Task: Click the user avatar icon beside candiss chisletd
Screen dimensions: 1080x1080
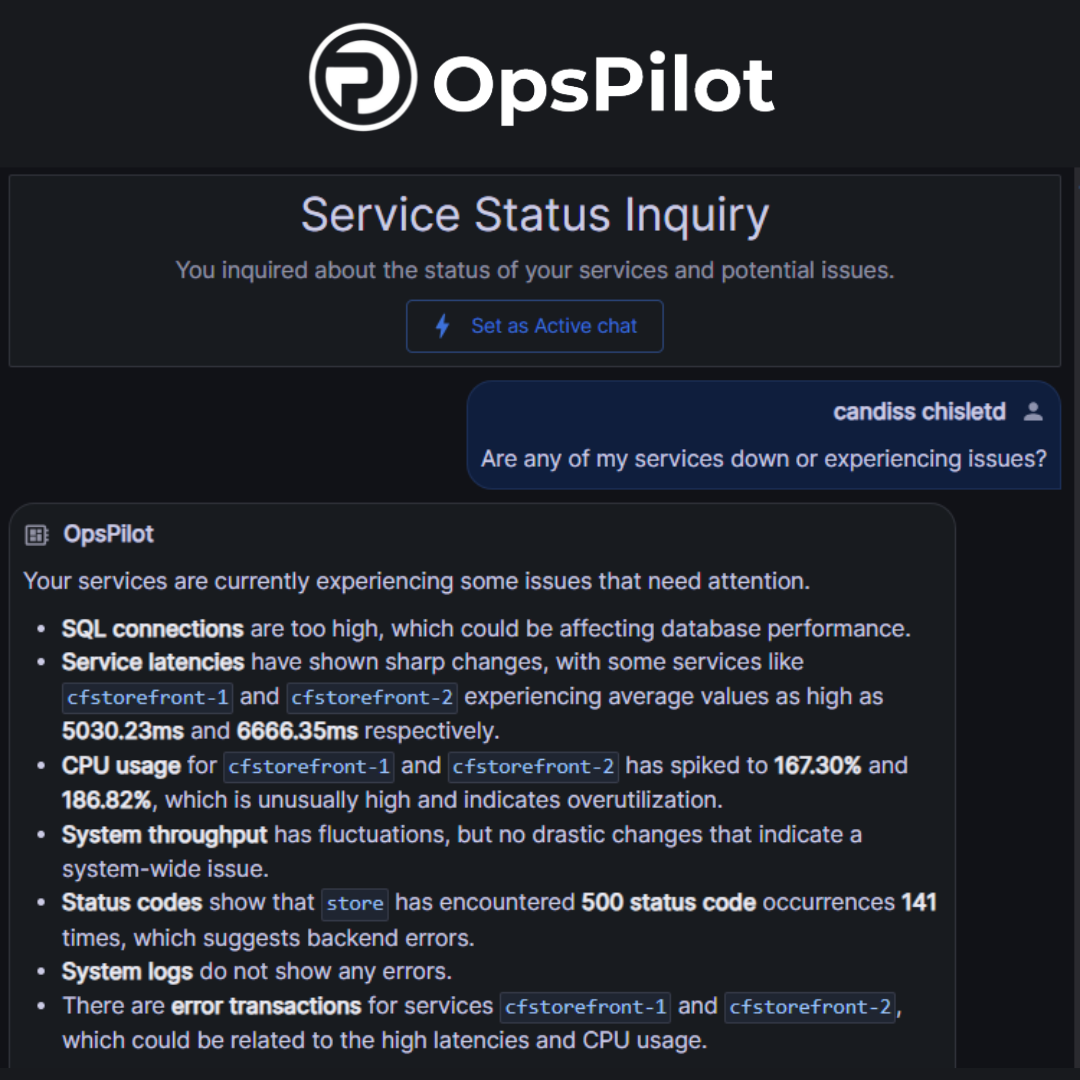Action: (1034, 411)
